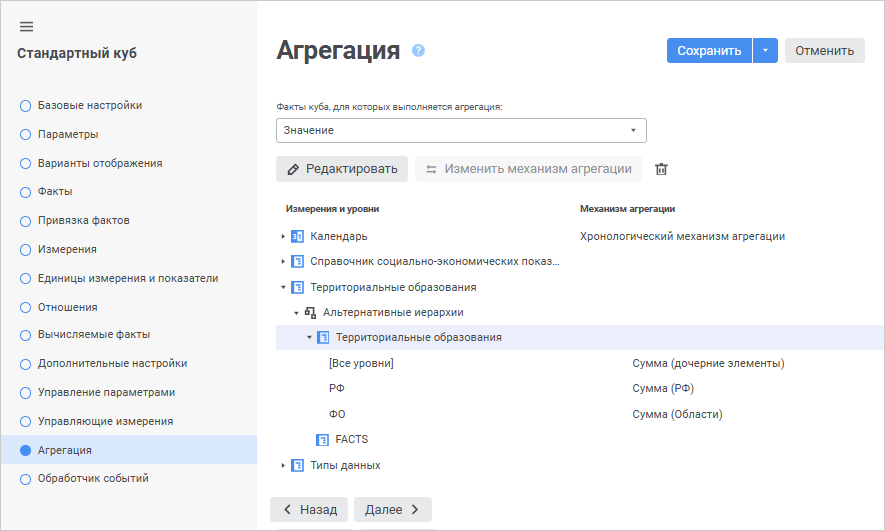
Task: Click the help question mark icon
Action: coord(419,50)
